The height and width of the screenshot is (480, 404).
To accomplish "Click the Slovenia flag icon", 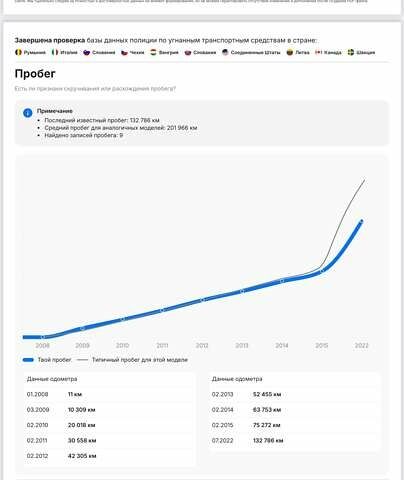I will pos(87,52).
